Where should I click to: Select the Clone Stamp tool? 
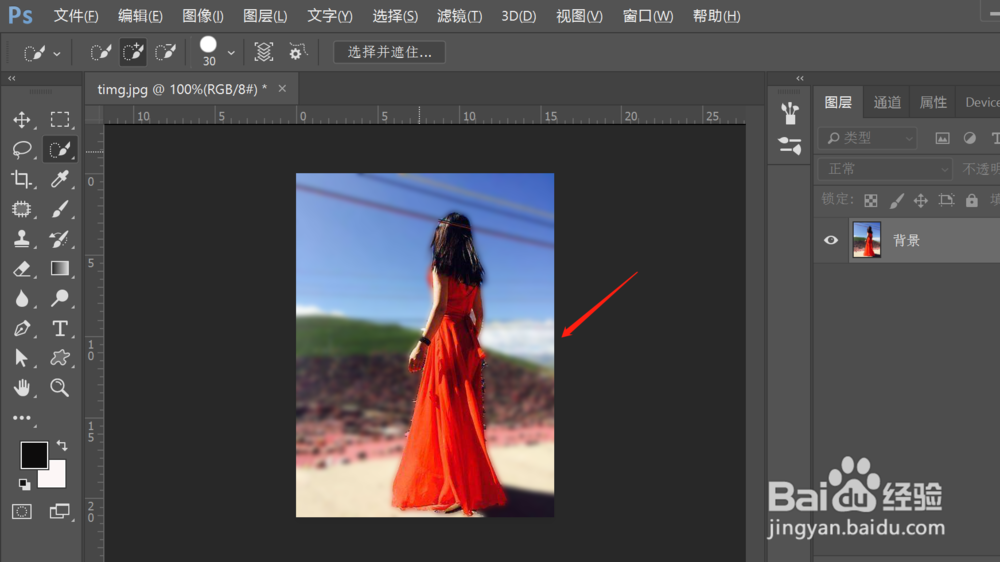pyautogui.click(x=22, y=239)
